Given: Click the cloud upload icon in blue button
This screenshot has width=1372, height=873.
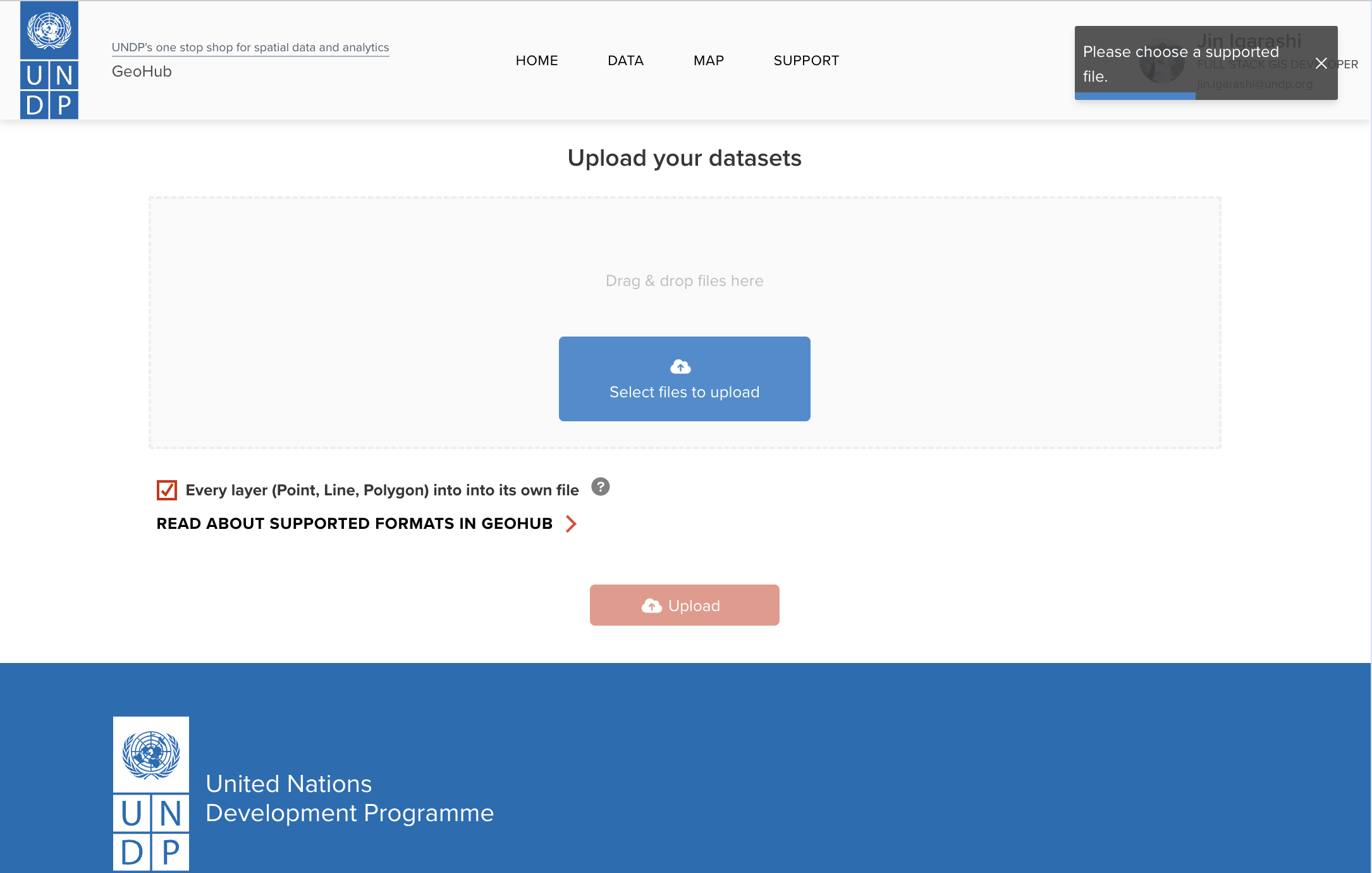Looking at the screenshot, I should pos(680,367).
